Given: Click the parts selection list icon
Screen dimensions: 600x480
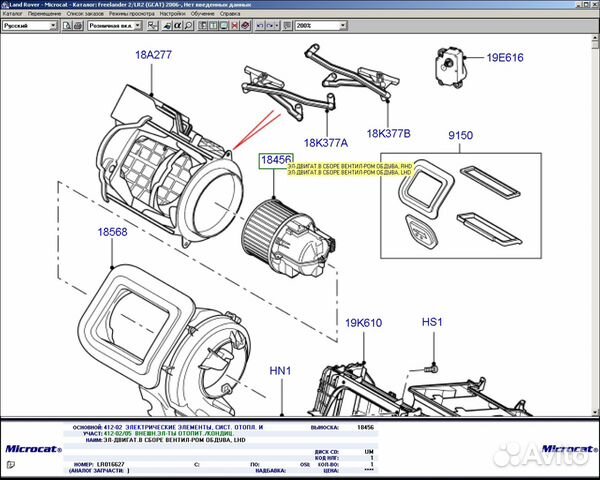Looking at the screenshot, I should click(x=153, y=26).
